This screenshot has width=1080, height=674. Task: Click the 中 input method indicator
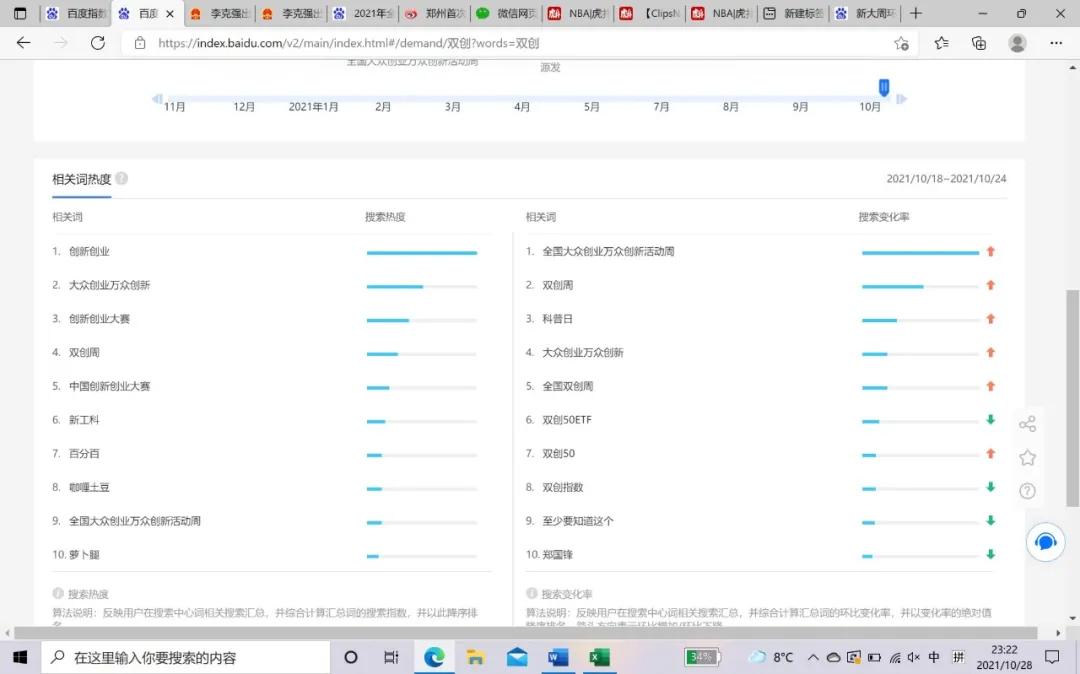click(934, 657)
